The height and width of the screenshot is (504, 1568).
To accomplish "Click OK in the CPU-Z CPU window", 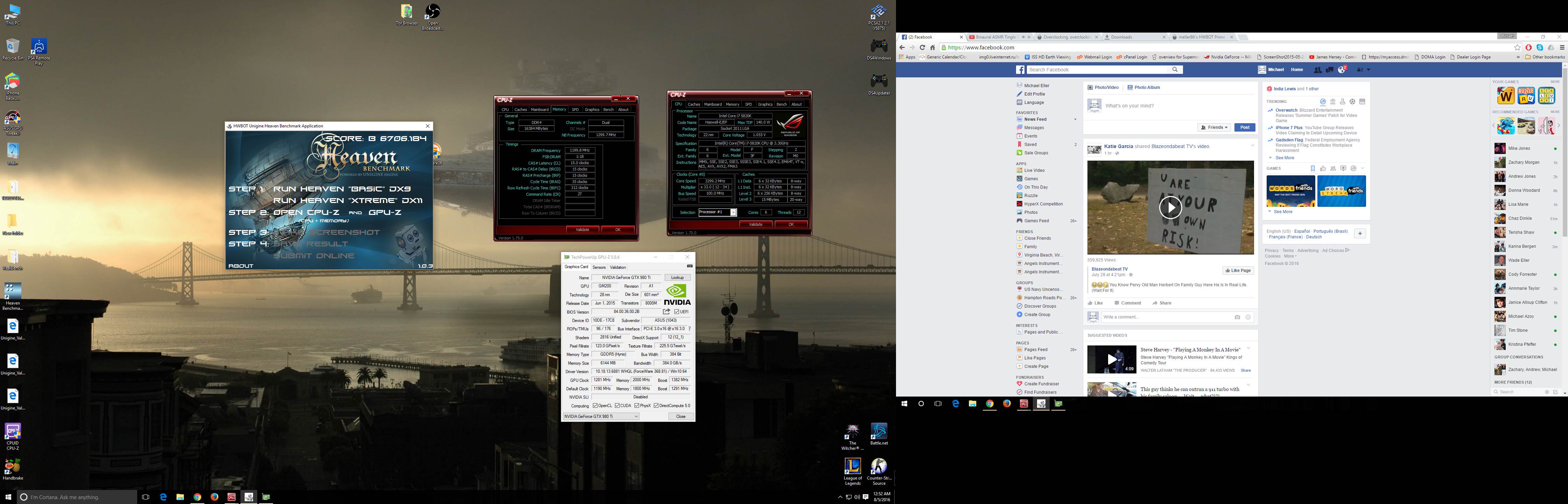I will tap(791, 224).
